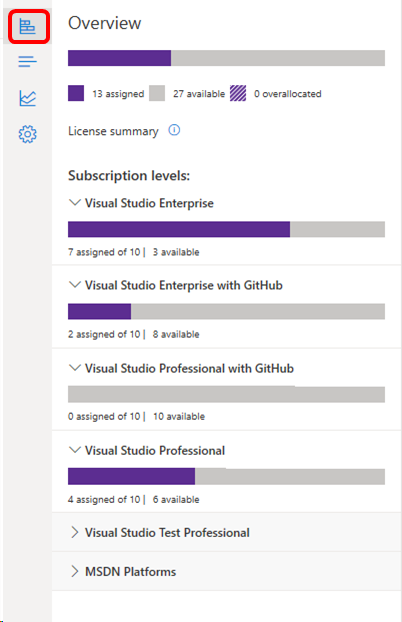
Task: Open the list lines sidebar icon
Action: (x=27, y=61)
